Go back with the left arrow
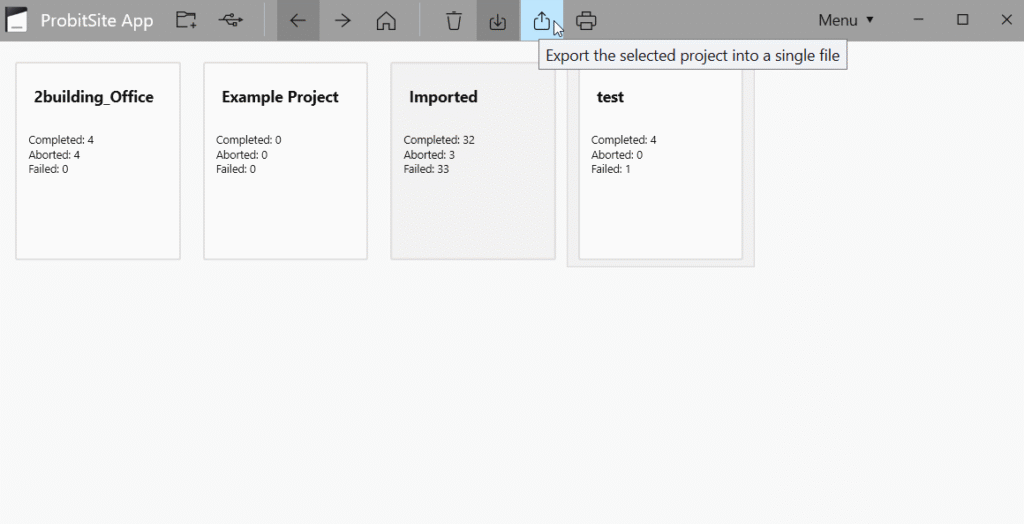1024x524 pixels. click(x=298, y=20)
